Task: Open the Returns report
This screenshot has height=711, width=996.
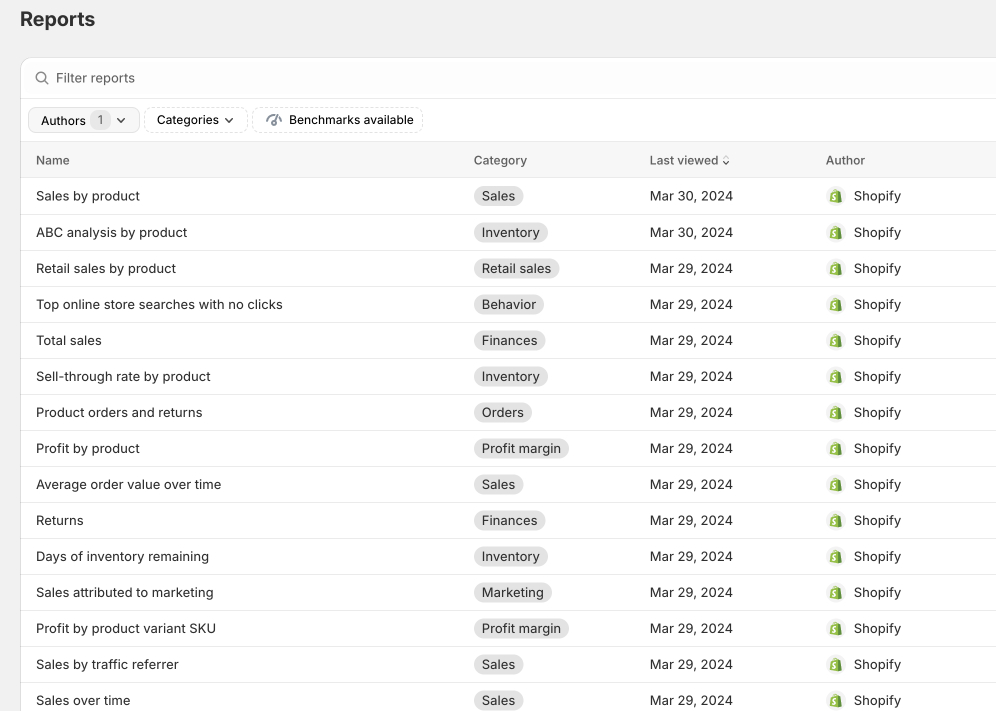Action: pos(60,521)
